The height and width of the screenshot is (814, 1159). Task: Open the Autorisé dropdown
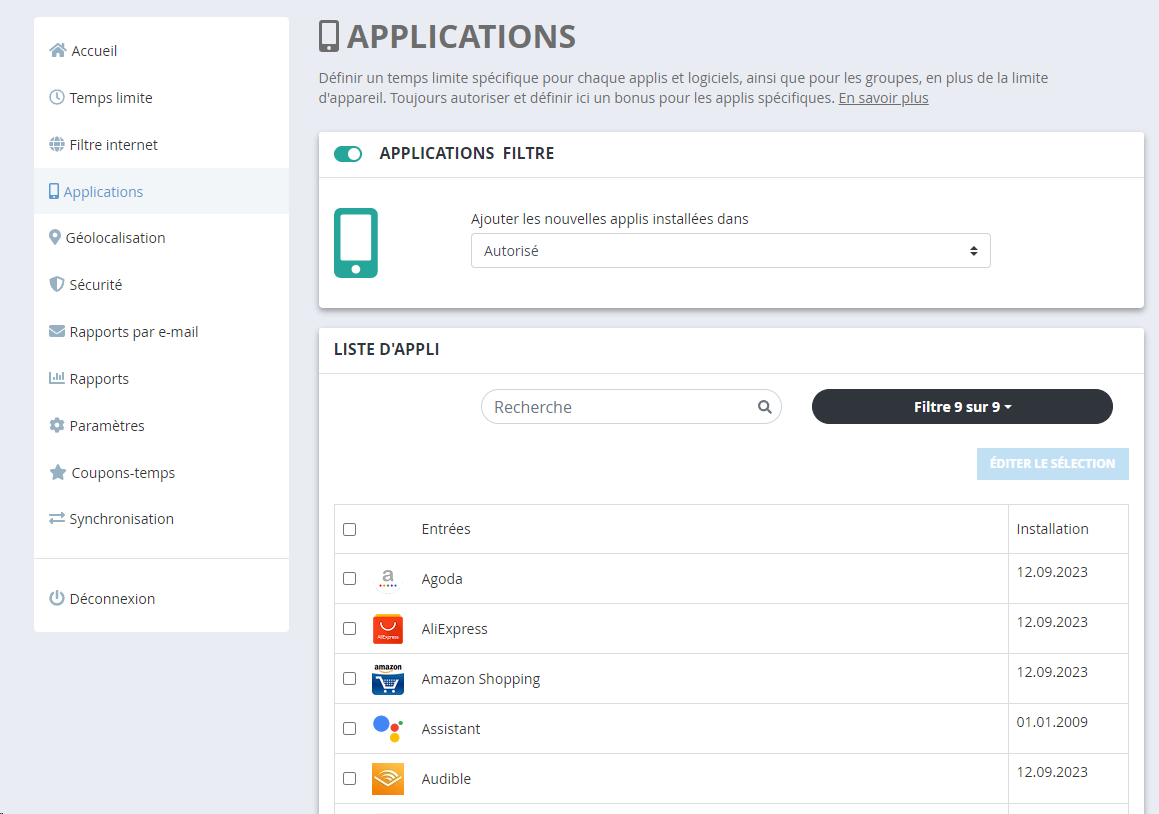[x=730, y=250]
